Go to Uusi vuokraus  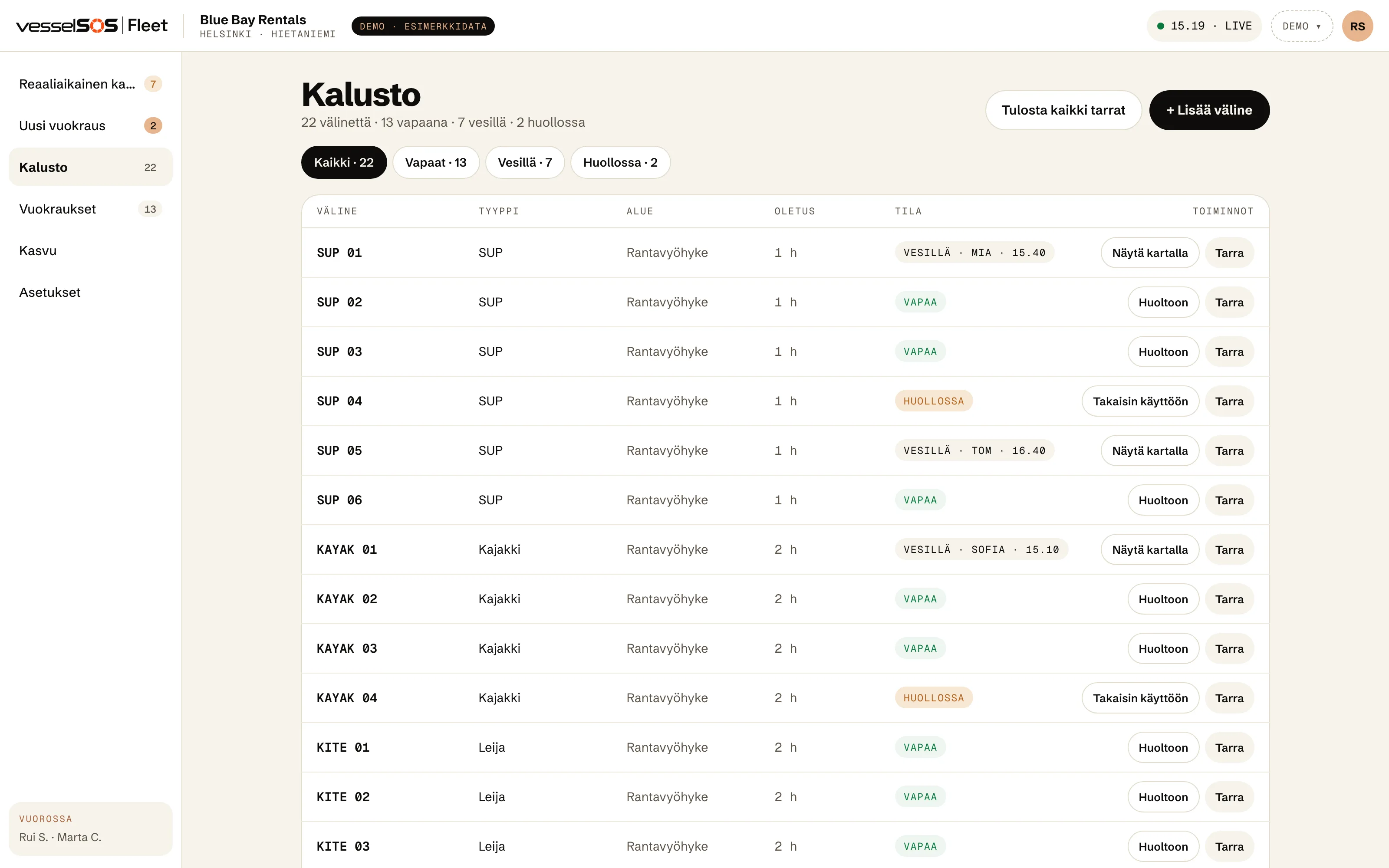91,126
